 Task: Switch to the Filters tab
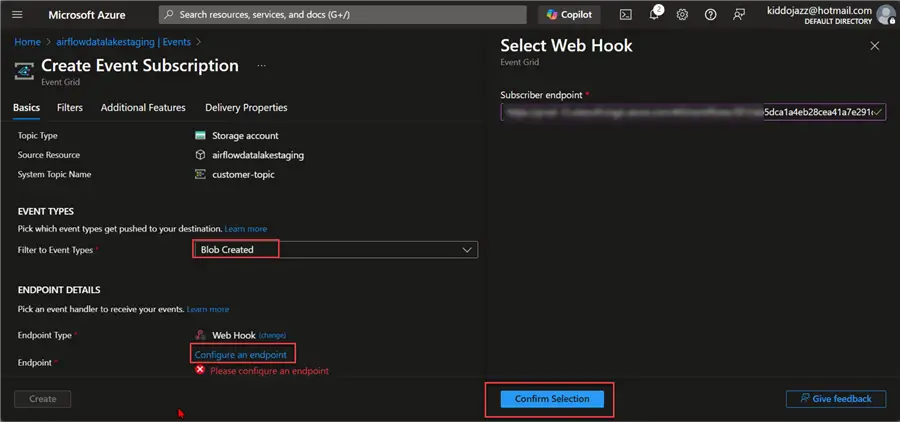pos(70,108)
